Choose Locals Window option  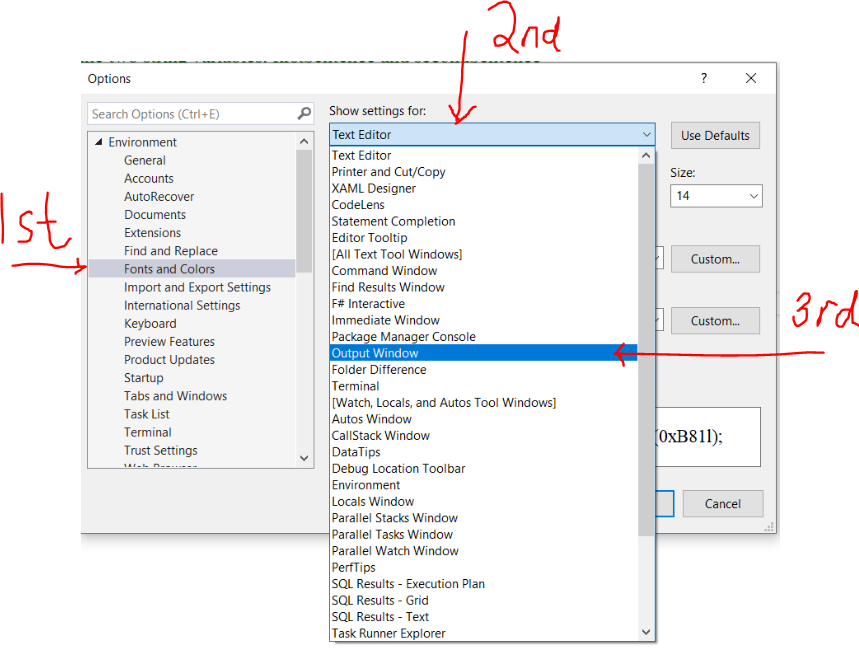point(484,501)
